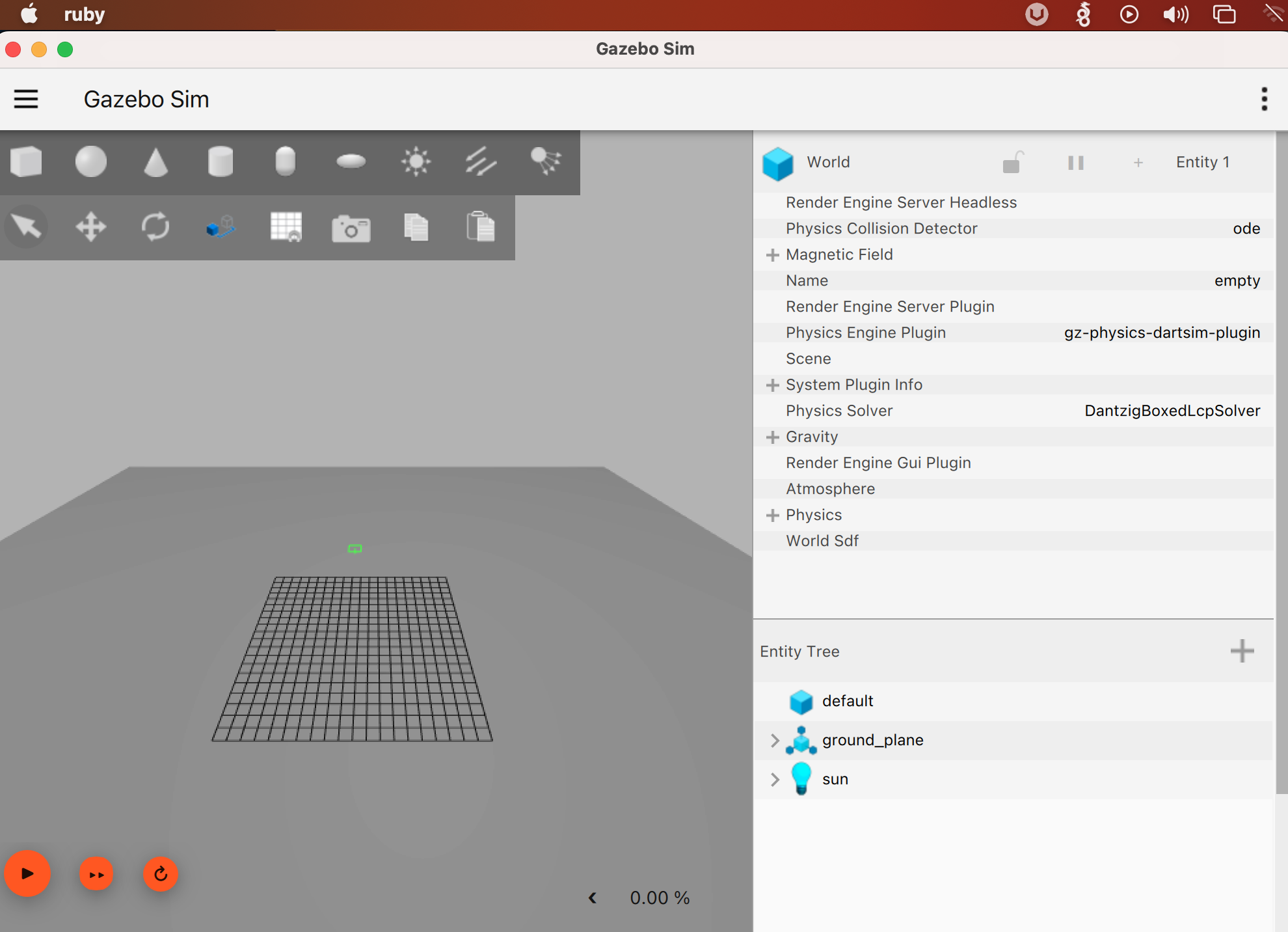The height and width of the screenshot is (932, 1288).
Task: Insert an ellipsoid shape
Action: click(351, 161)
